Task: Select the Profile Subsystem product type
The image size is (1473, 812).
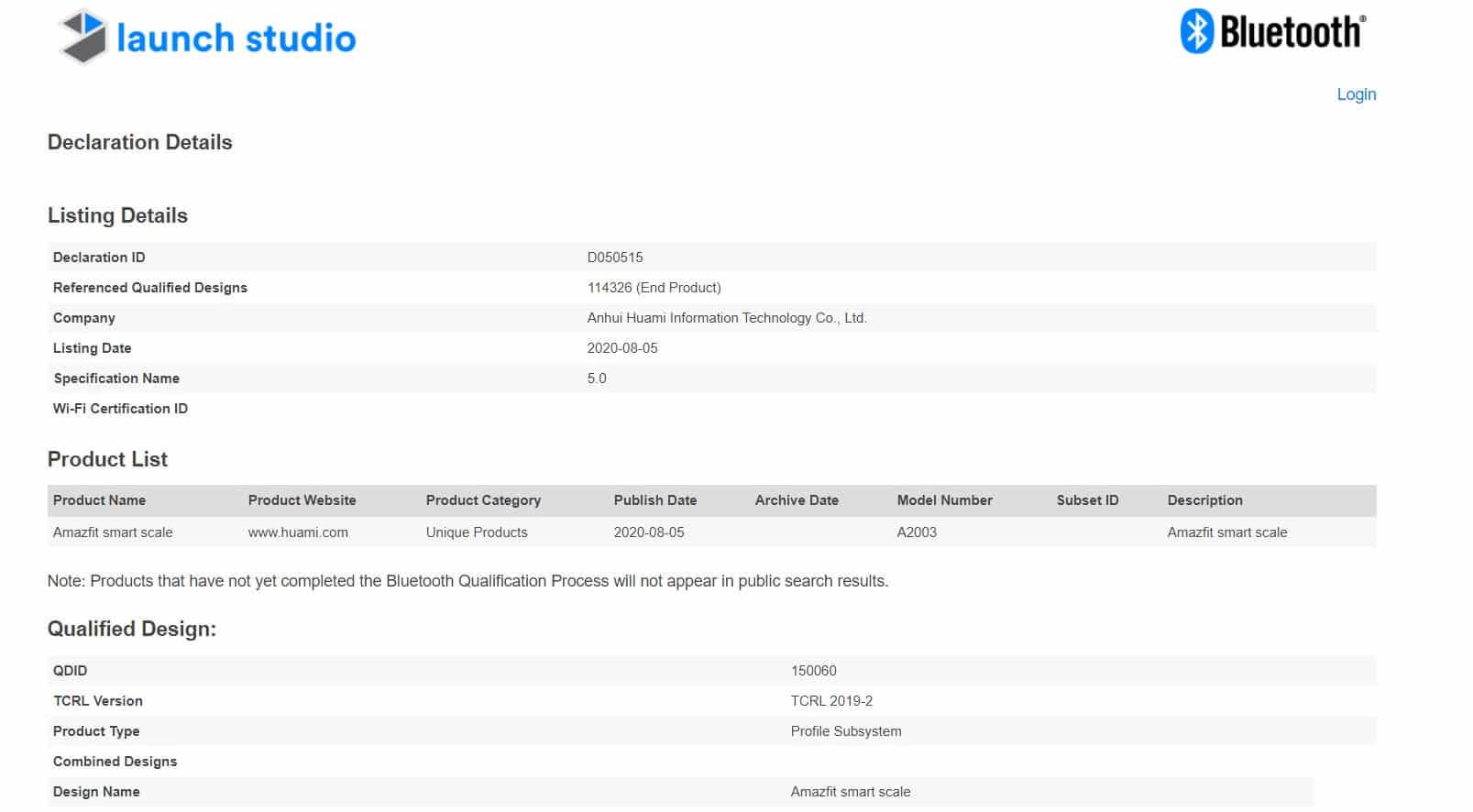Action: pyautogui.click(x=846, y=731)
